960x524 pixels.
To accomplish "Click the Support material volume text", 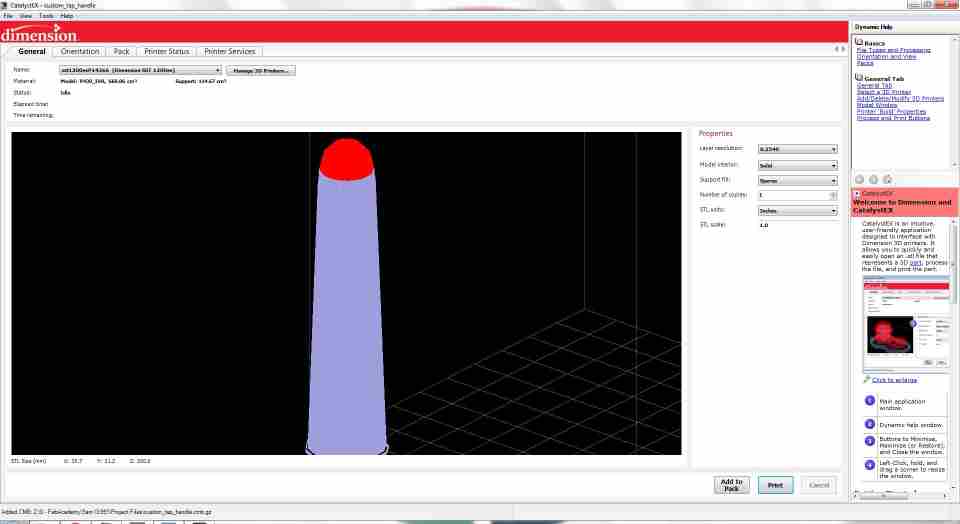I will coord(201,81).
